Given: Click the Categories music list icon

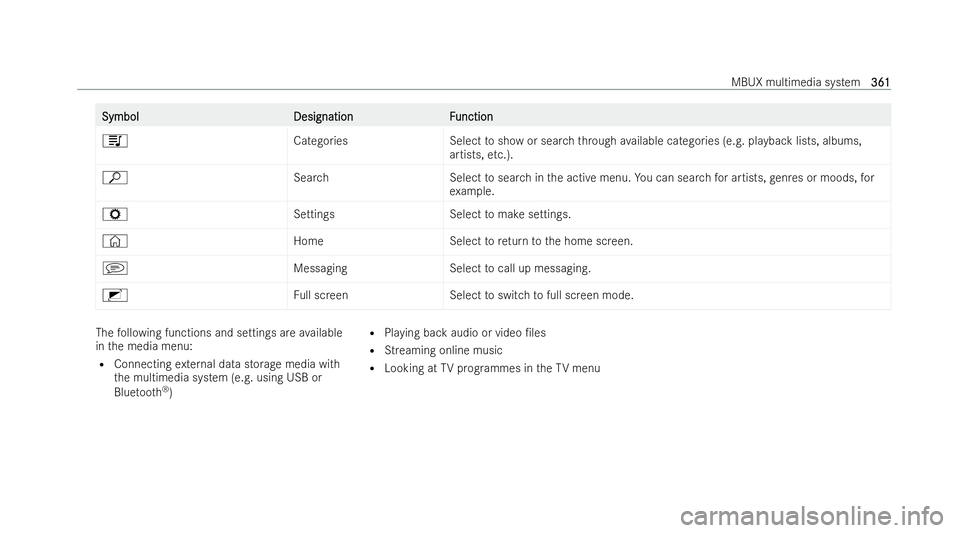Looking at the screenshot, I should [x=115, y=141].
